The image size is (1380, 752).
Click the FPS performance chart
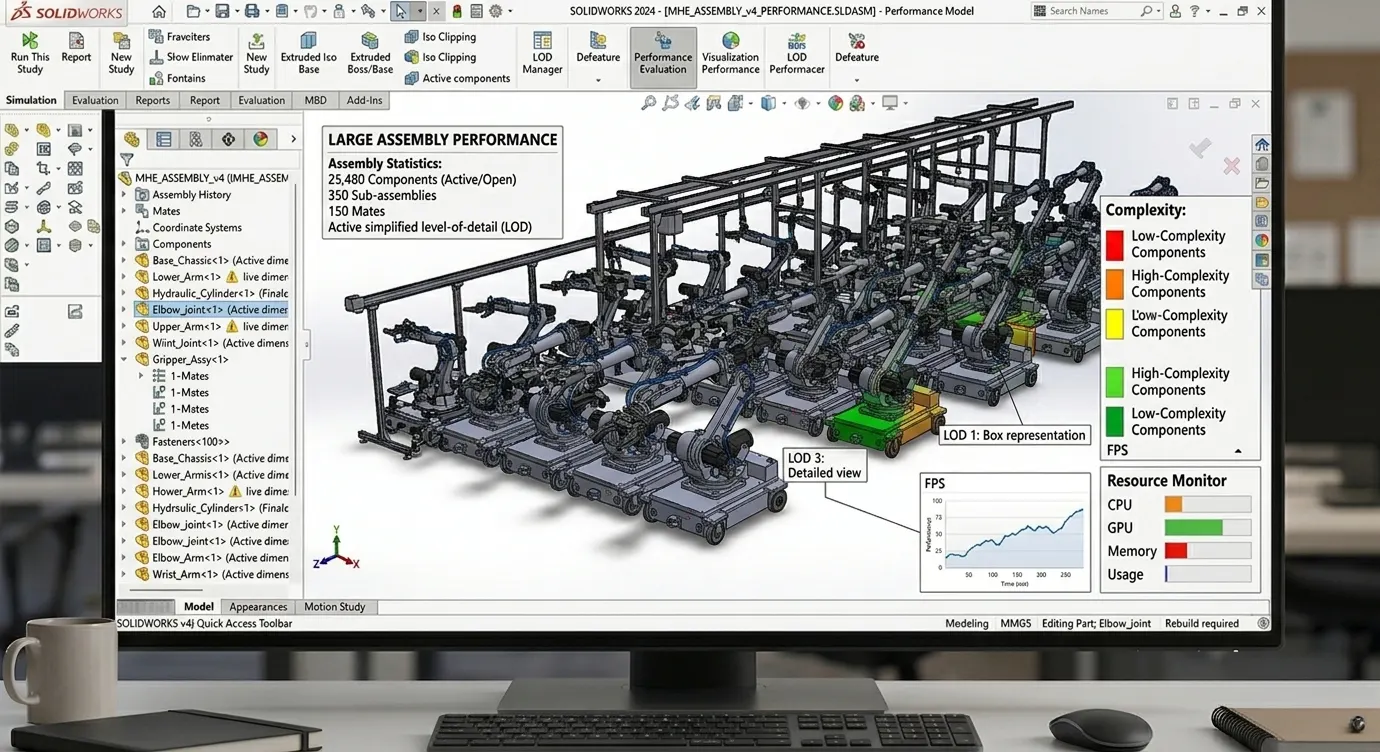pos(1005,533)
